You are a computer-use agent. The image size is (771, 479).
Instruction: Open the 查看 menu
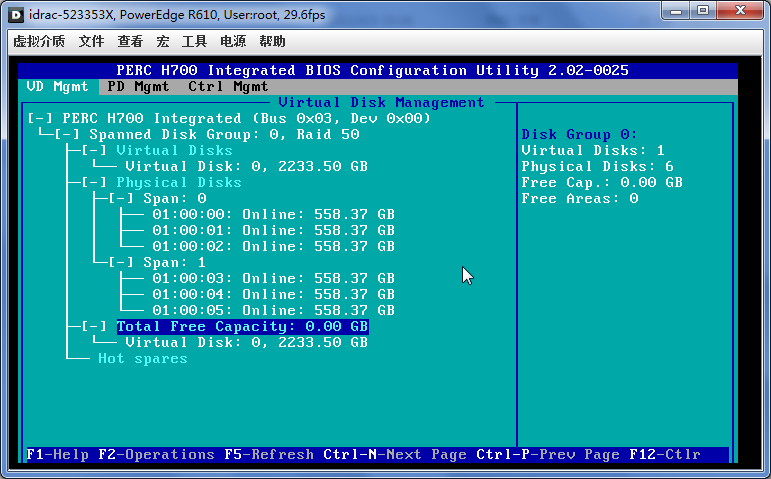pos(130,41)
